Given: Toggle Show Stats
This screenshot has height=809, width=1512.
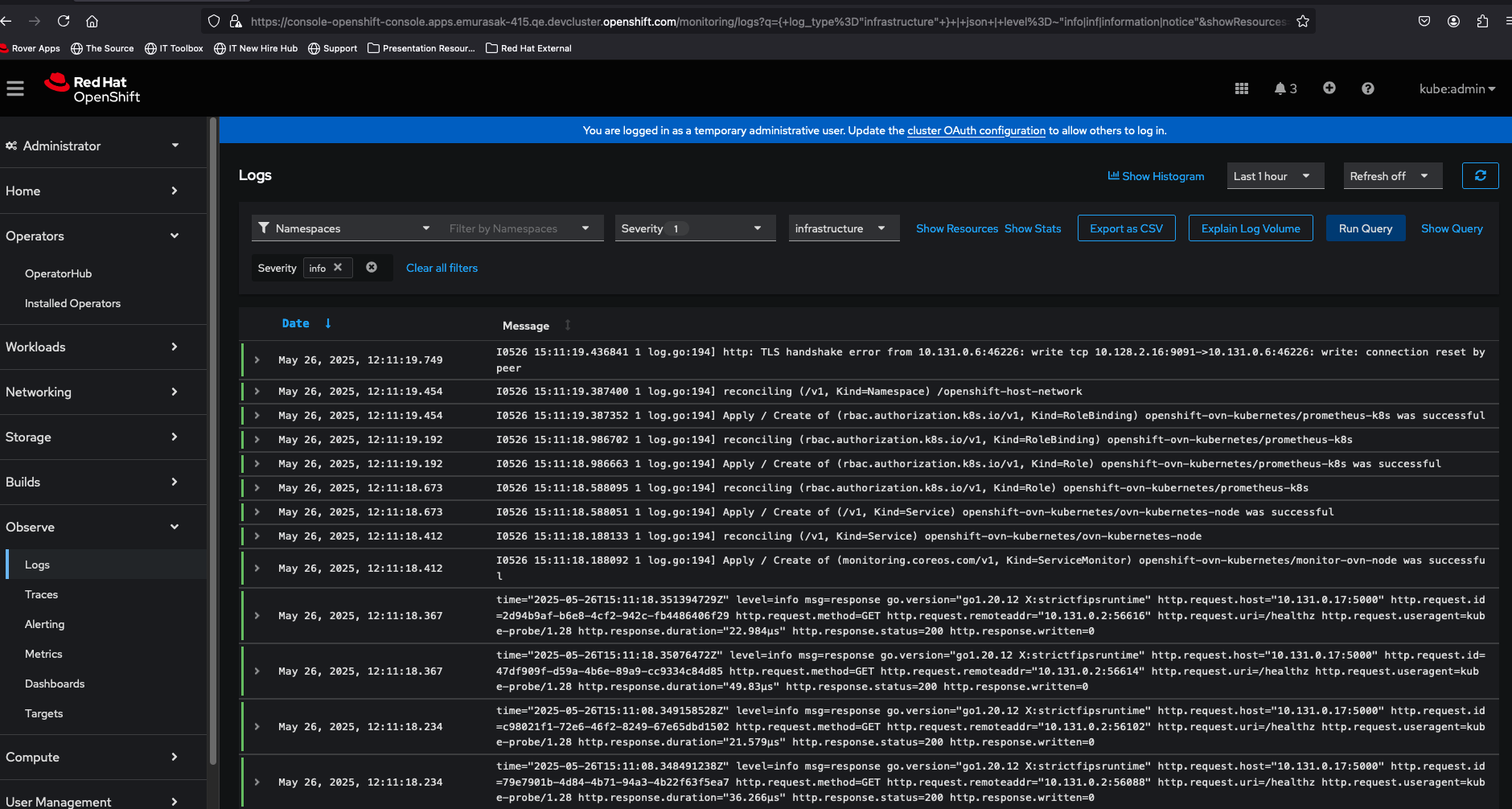Looking at the screenshot, I should click(1033, 228).
